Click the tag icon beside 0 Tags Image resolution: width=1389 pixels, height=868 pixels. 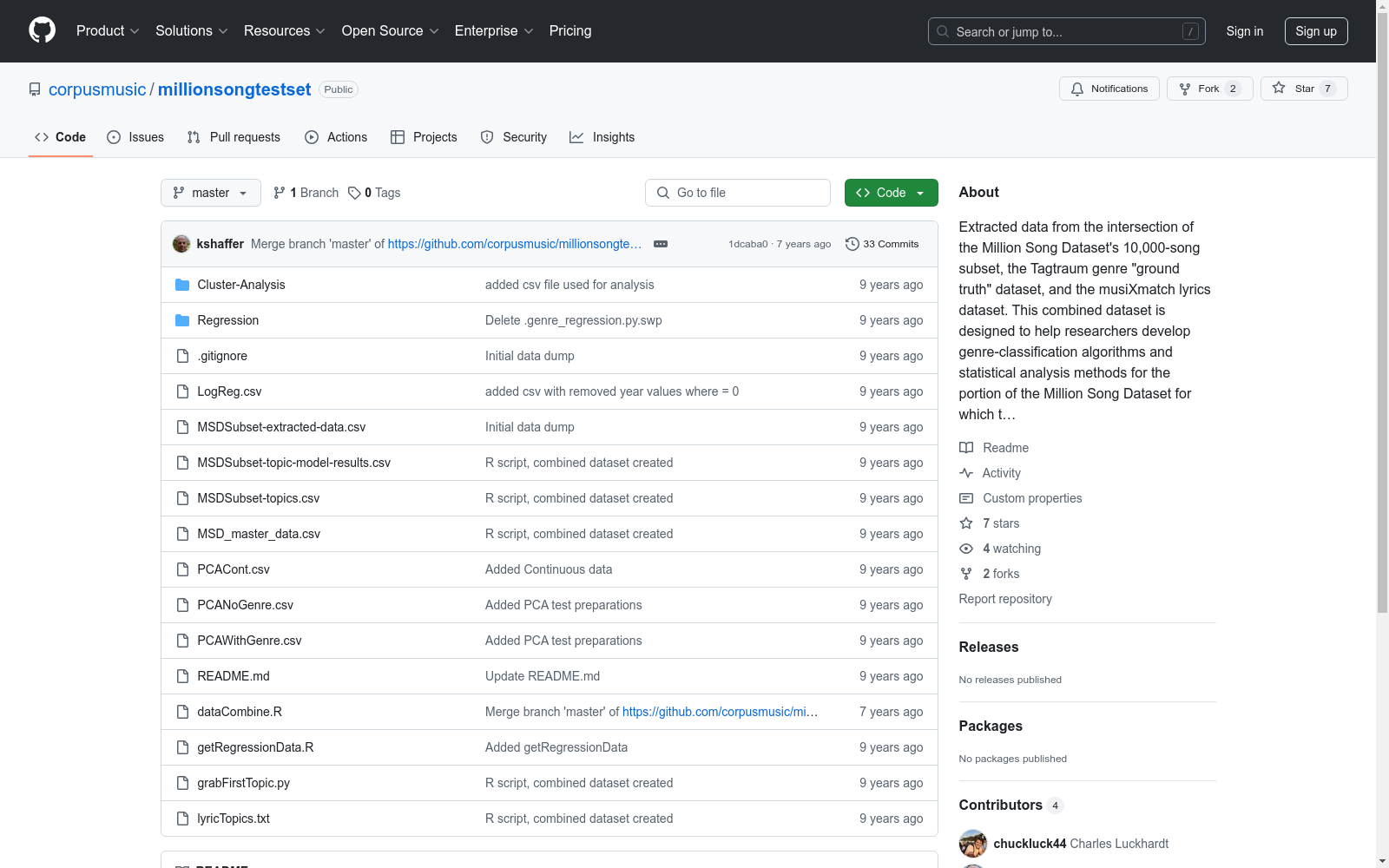(x=354, y=193)
